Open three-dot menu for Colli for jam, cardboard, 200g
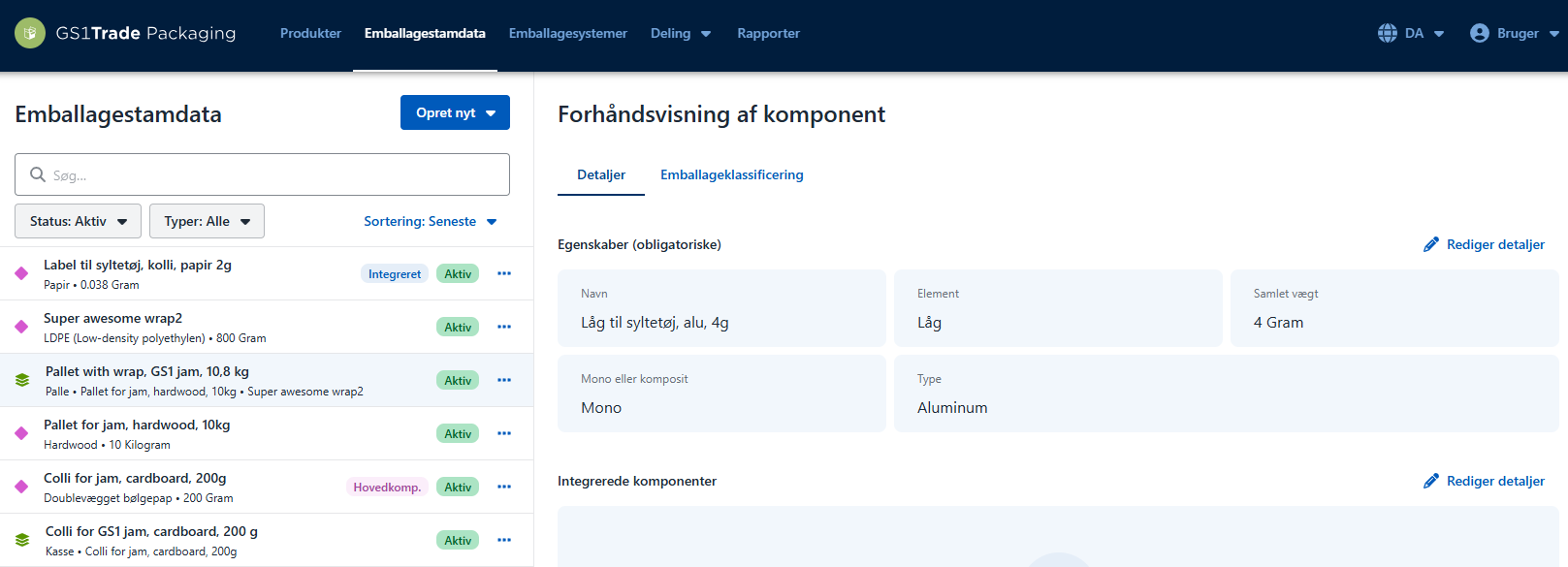The image size is (1568, 567). pos(504,487)
